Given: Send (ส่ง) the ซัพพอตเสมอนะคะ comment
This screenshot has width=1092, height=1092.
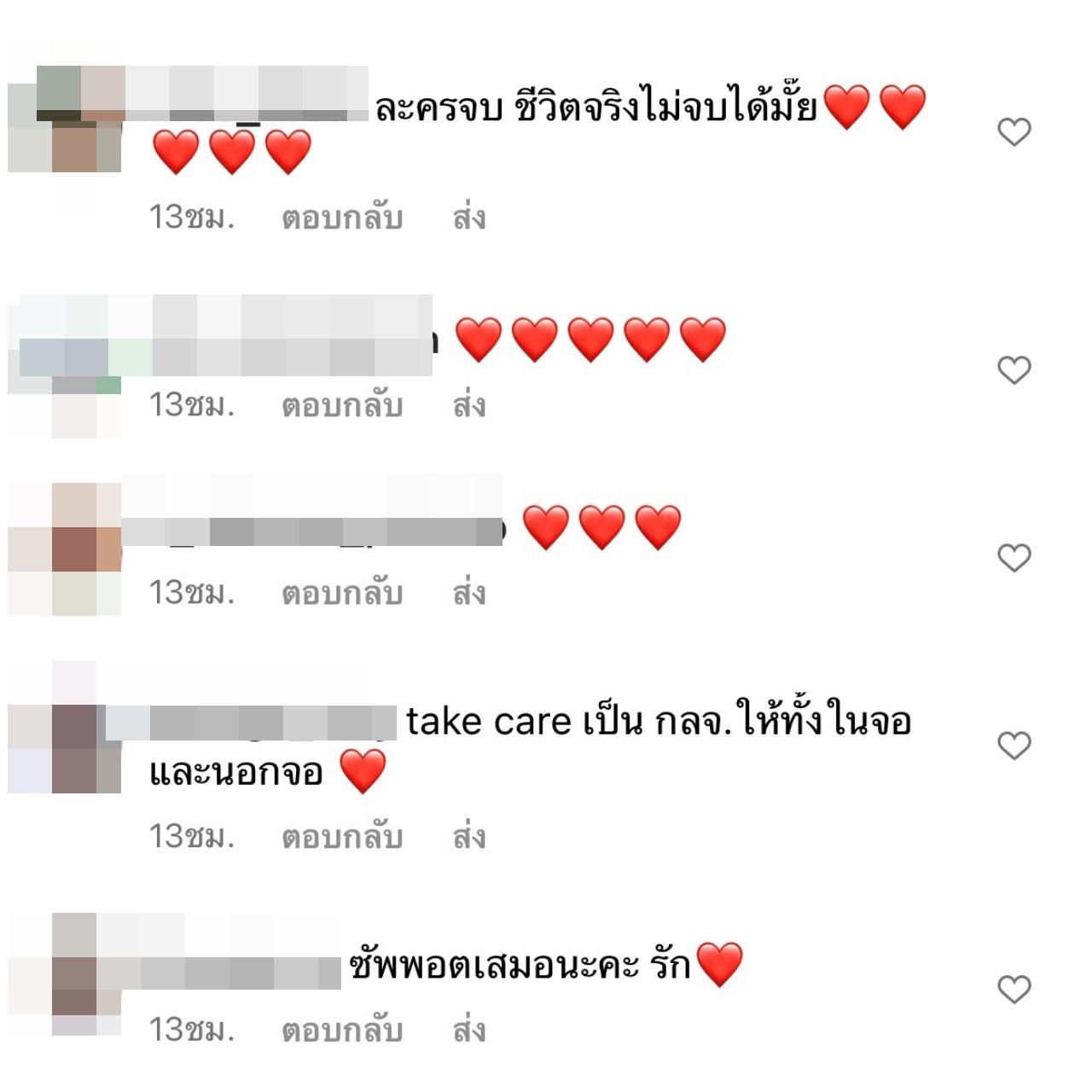Looking at the screenshot, I should point(469,1031).
